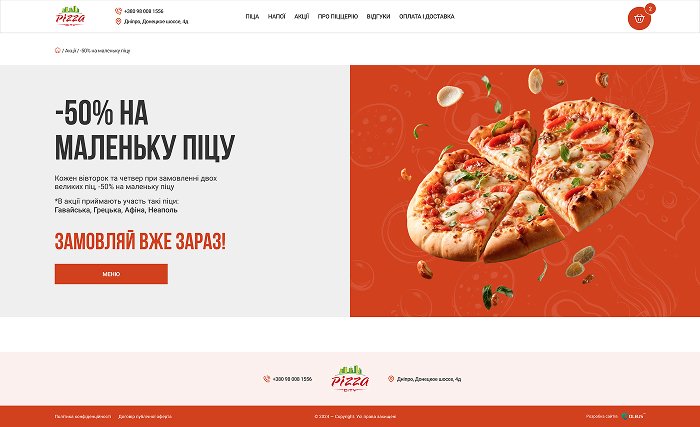Click the footer phone number +380 98 000 1556
This screenshot has width=700, height=427.
point(292,379)
